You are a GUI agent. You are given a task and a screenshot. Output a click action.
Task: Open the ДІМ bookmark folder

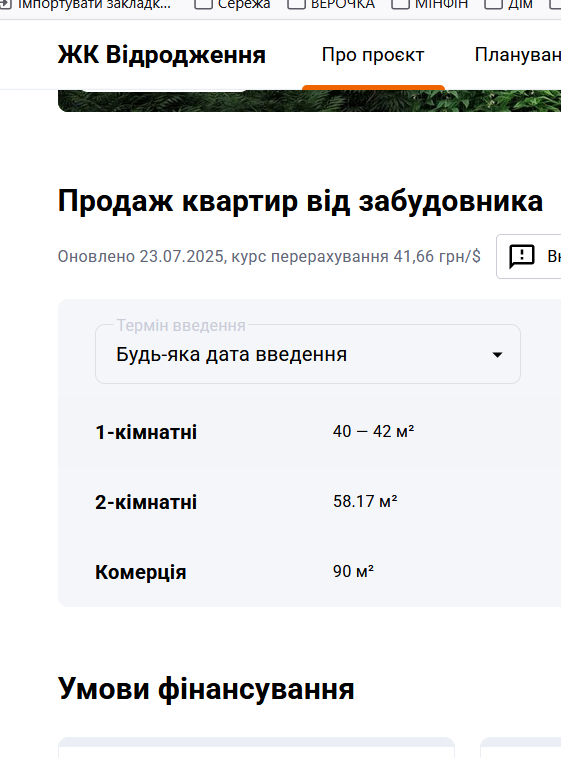[x=508, y=4]
